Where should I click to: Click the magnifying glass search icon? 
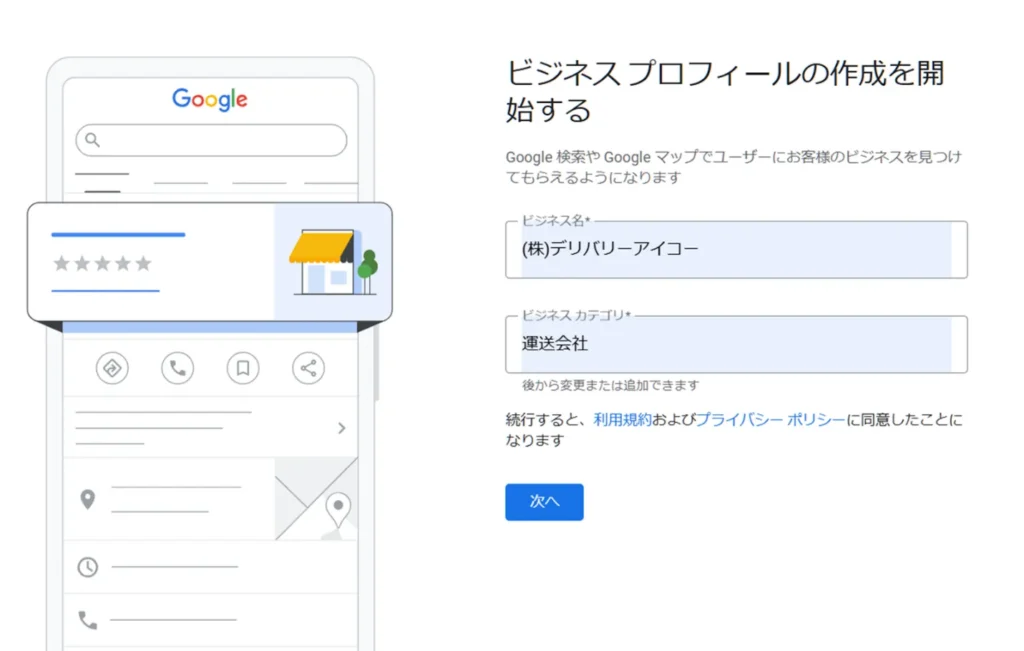(93, 140)
